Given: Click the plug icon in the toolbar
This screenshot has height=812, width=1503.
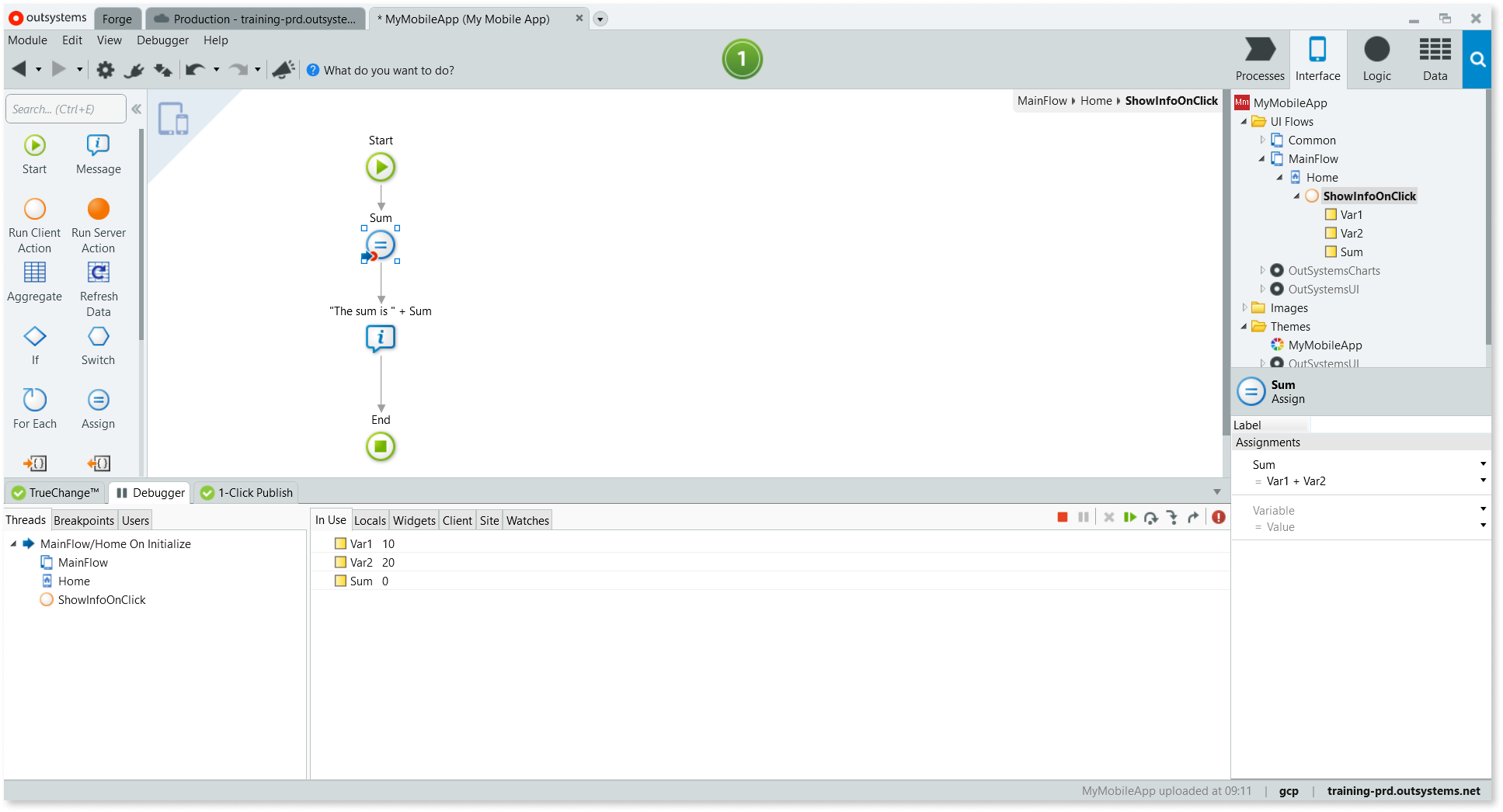Looking at the screenshot, I should [134, 70].
